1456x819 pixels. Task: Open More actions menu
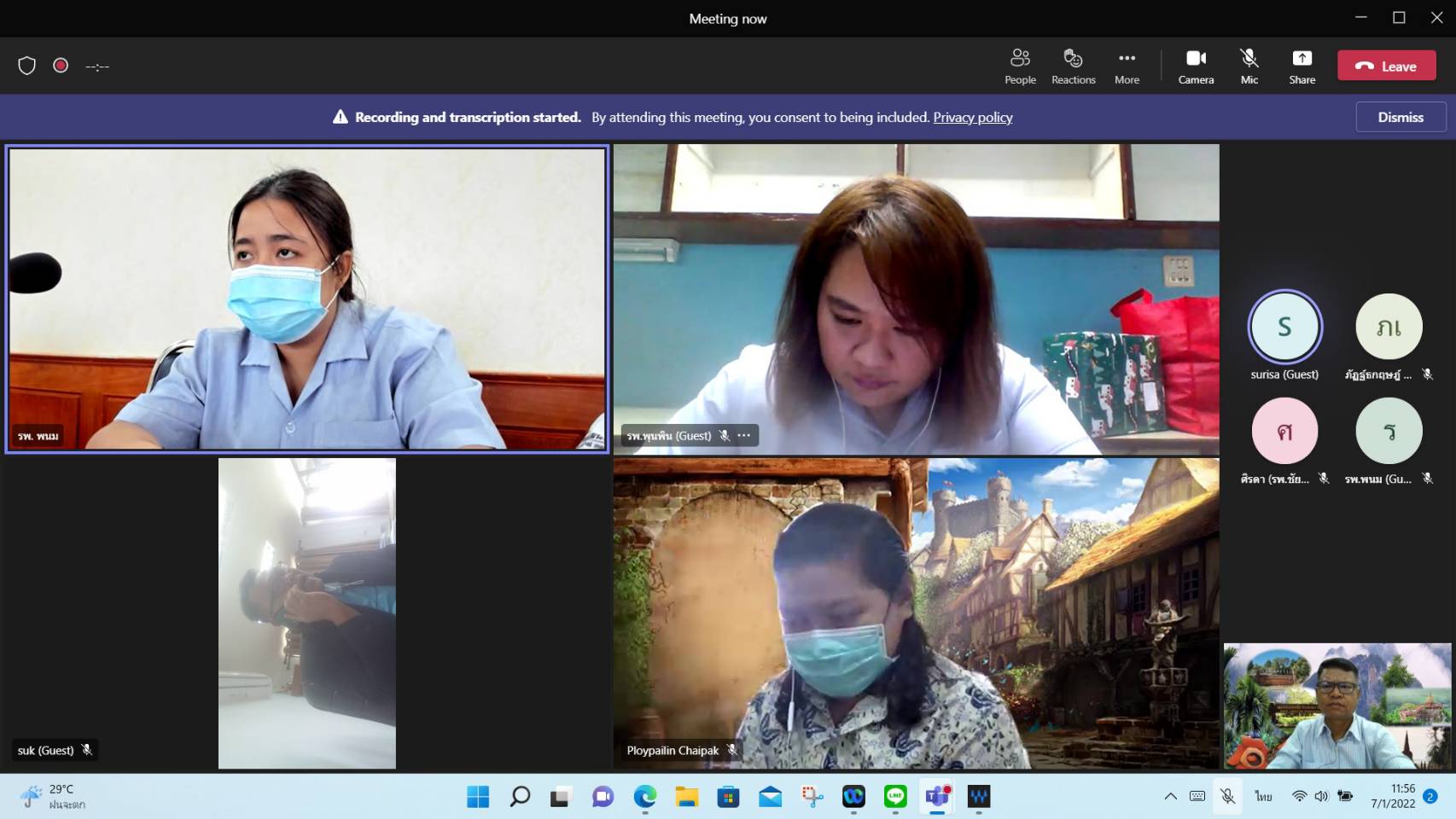[x=1127, y=67]
